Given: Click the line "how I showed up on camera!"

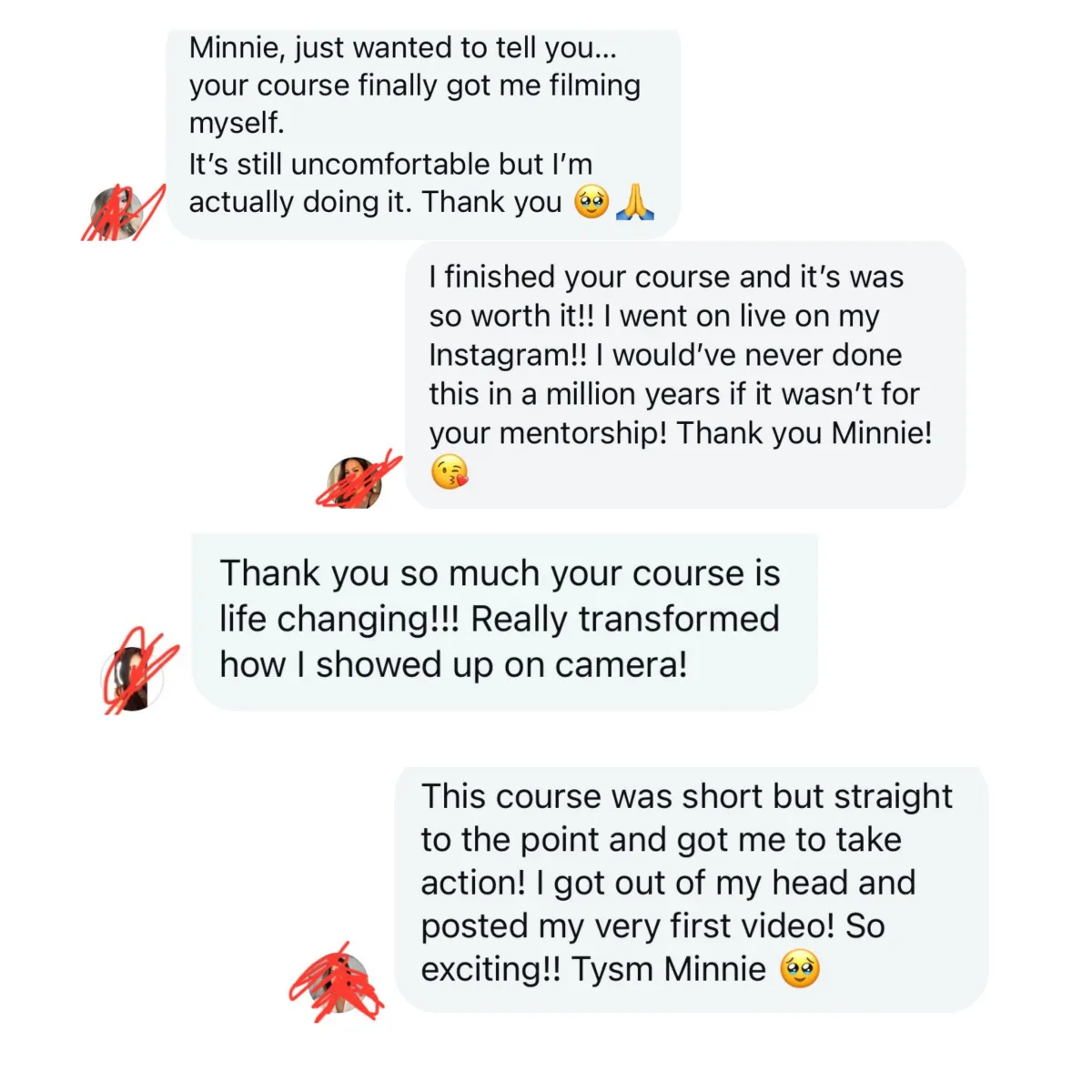Looking at the screenshot, I should pyautogui.click(x=452, y=665).
